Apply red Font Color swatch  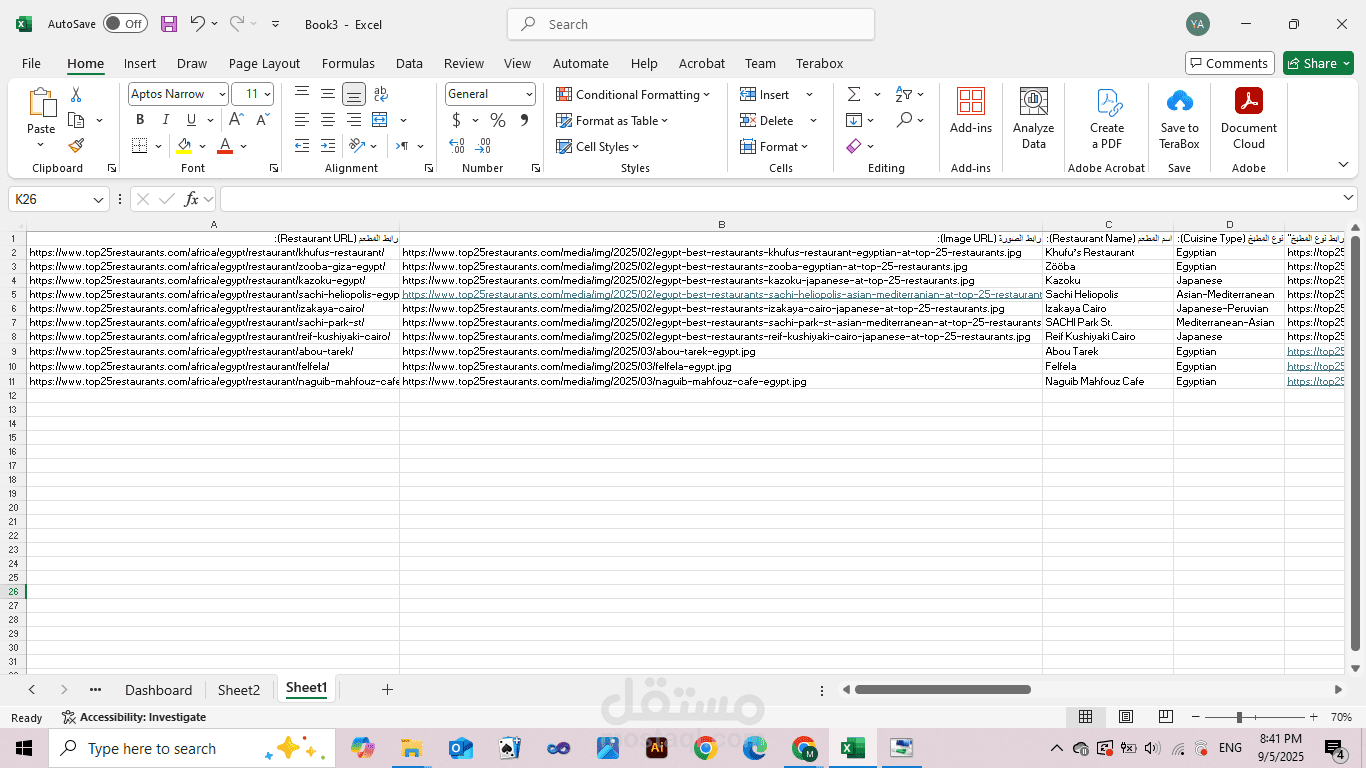coord(225,146)
